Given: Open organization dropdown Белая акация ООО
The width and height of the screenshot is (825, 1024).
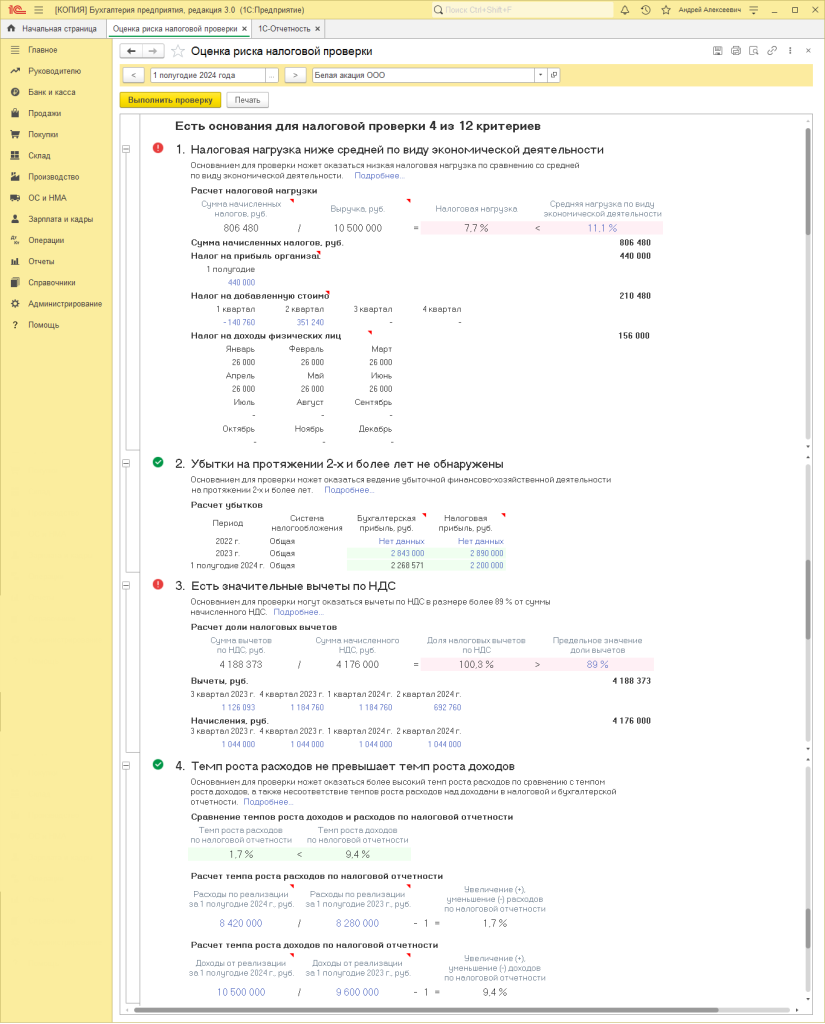Looking at the screenshot, I should point(540,75).
